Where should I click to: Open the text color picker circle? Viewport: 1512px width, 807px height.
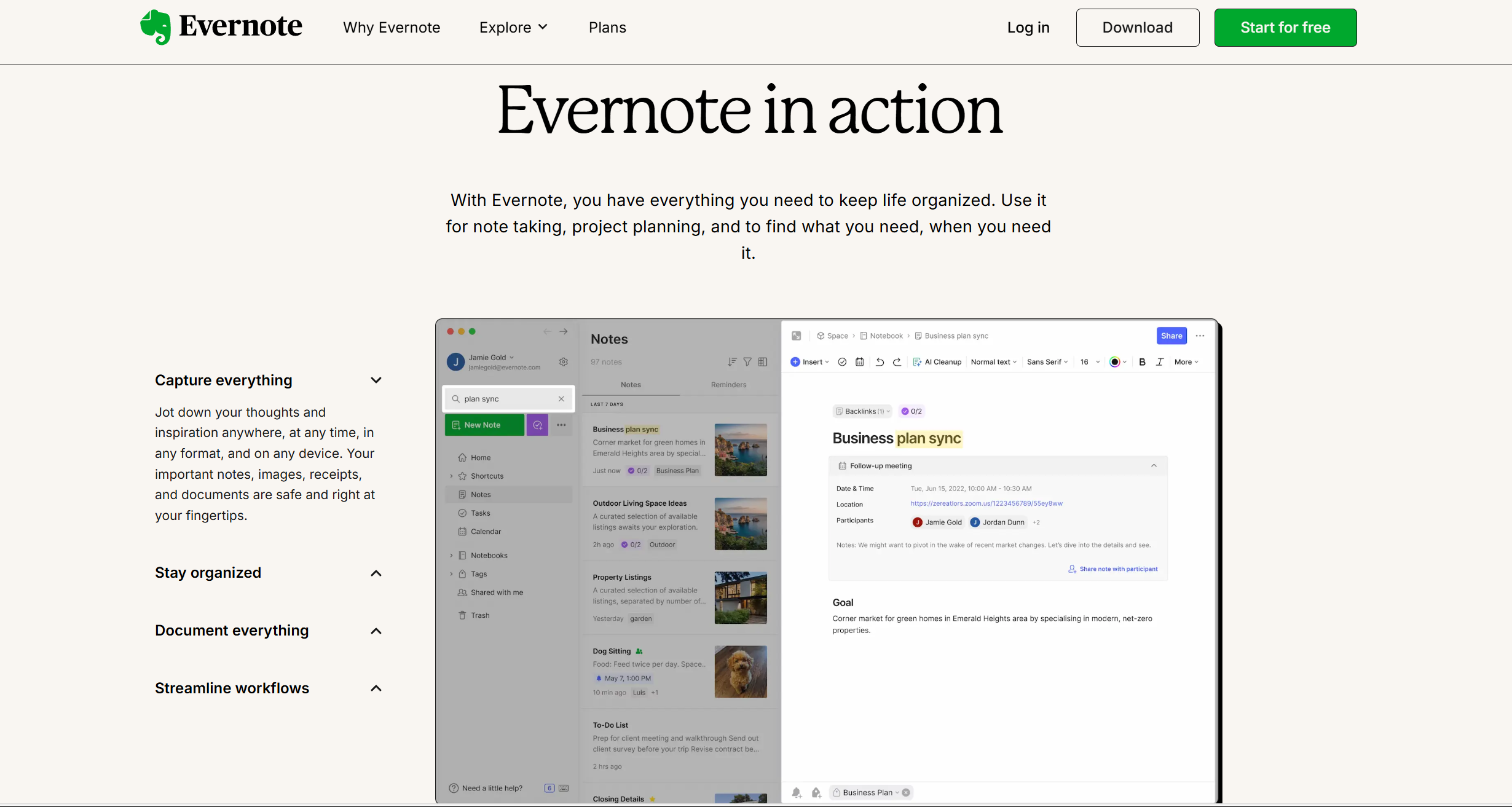[1114, 362]
